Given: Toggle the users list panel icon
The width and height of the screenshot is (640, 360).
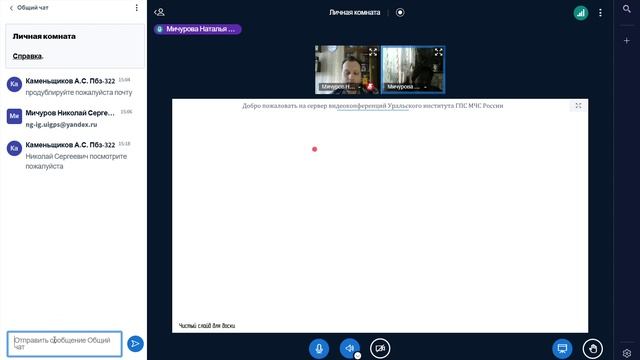Looking at the screenshot, I should pyautogui.click(x=159, y=12).
